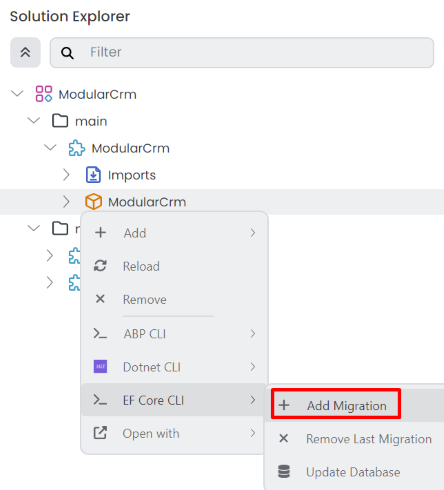Click the partially hidden second folder icon
Viewport: 444px width, 490px height.
coord(60,228)
